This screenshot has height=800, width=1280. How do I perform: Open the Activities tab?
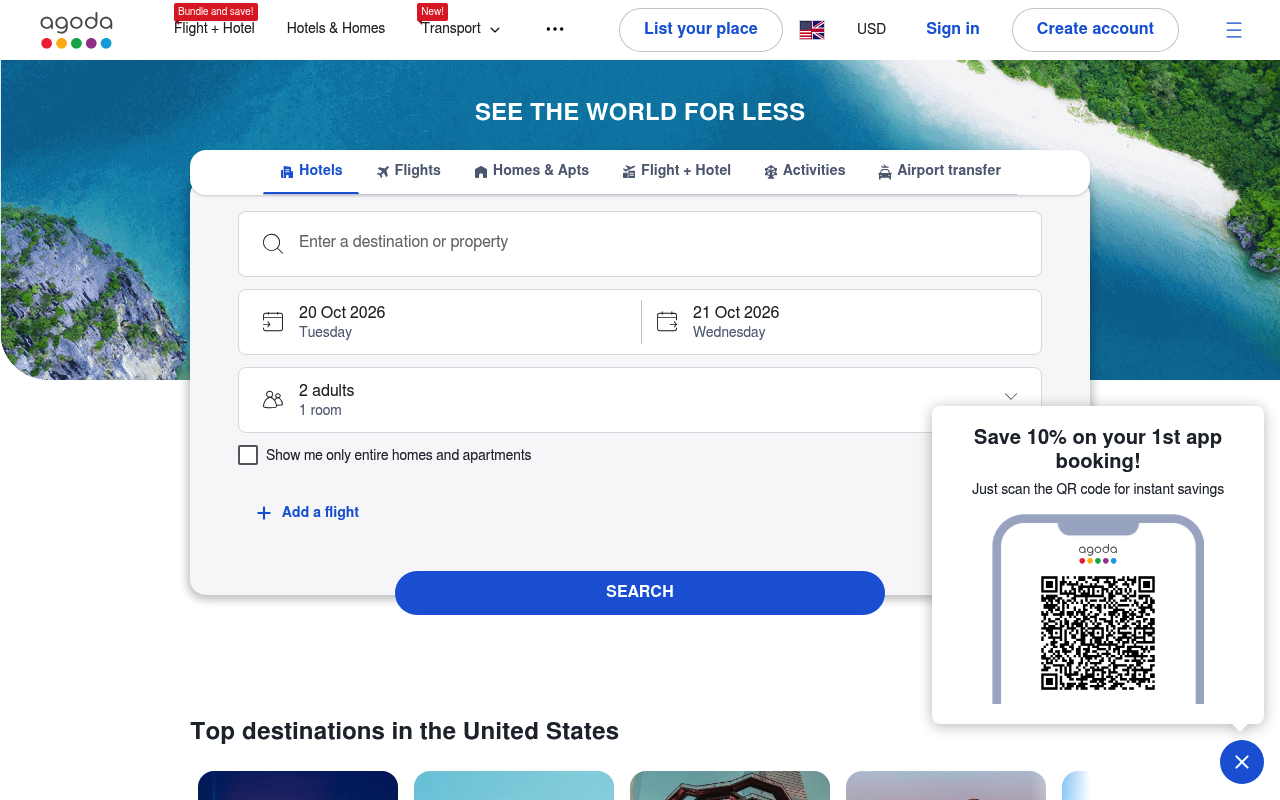click(x=804, y=171)
